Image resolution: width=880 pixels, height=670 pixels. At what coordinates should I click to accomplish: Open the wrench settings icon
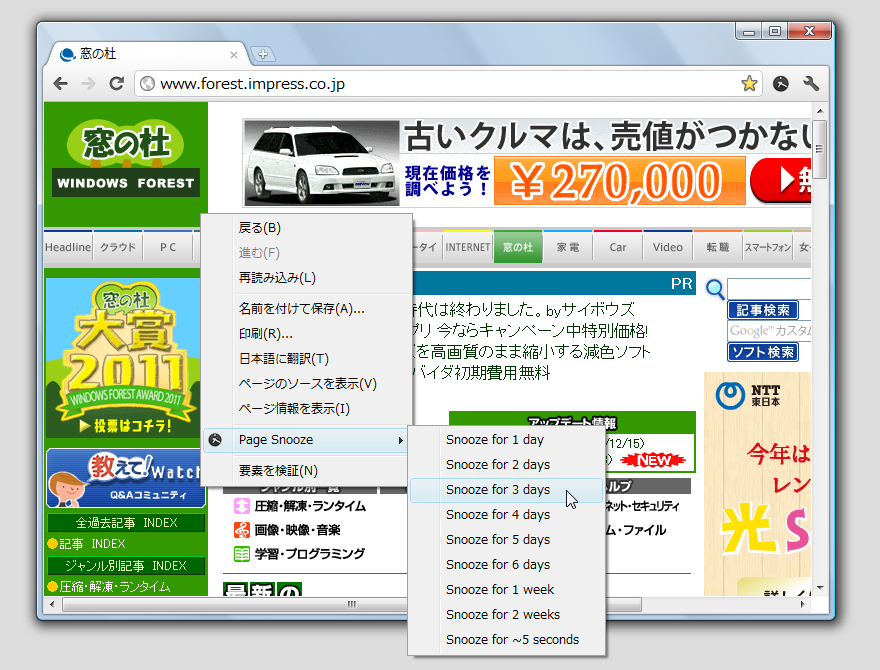(812, 84)
